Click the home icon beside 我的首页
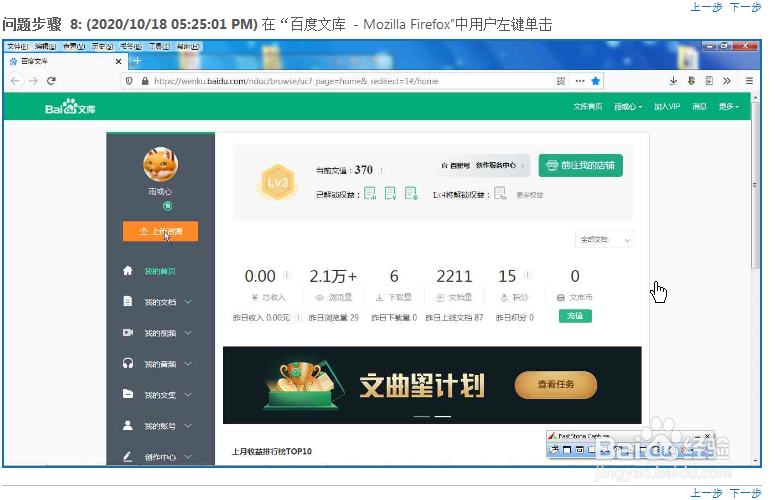775x500 pixels. point(128,270)
